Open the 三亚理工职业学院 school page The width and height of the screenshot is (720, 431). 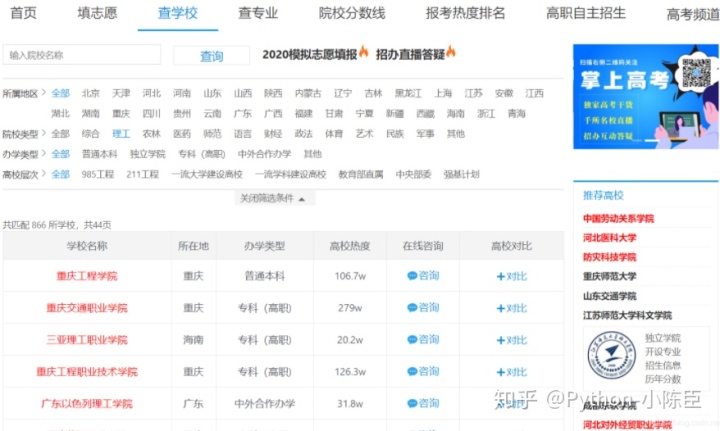click(87, 340)
